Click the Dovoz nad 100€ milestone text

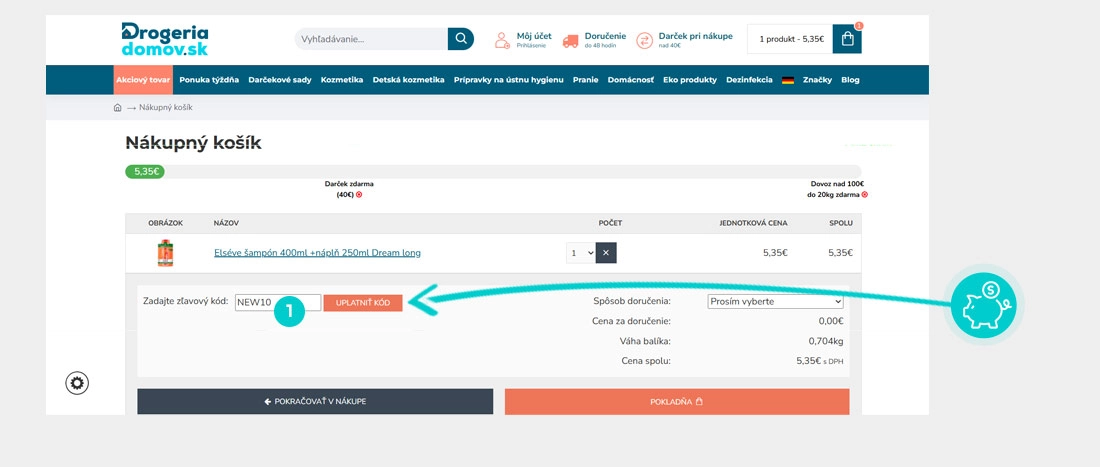(837, 189)
